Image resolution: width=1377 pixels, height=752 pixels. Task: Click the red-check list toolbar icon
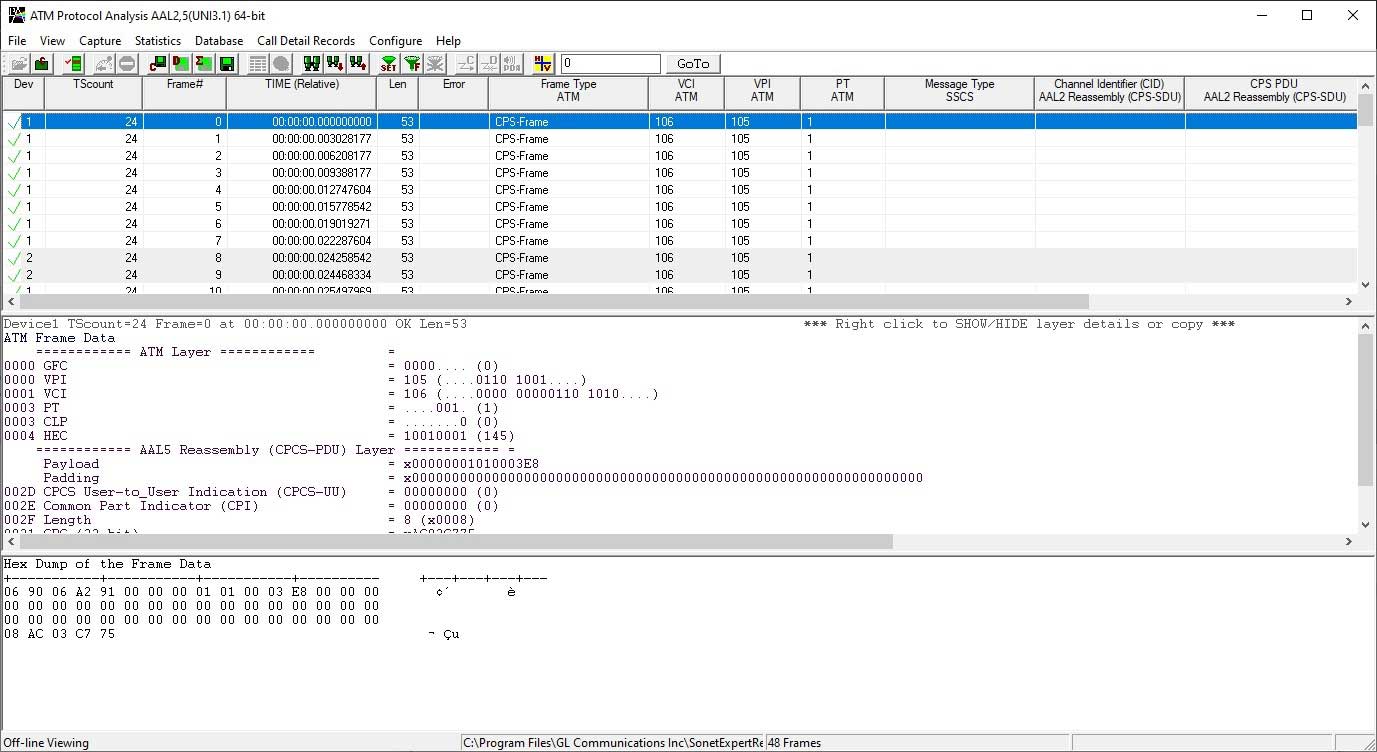(73, 64)
